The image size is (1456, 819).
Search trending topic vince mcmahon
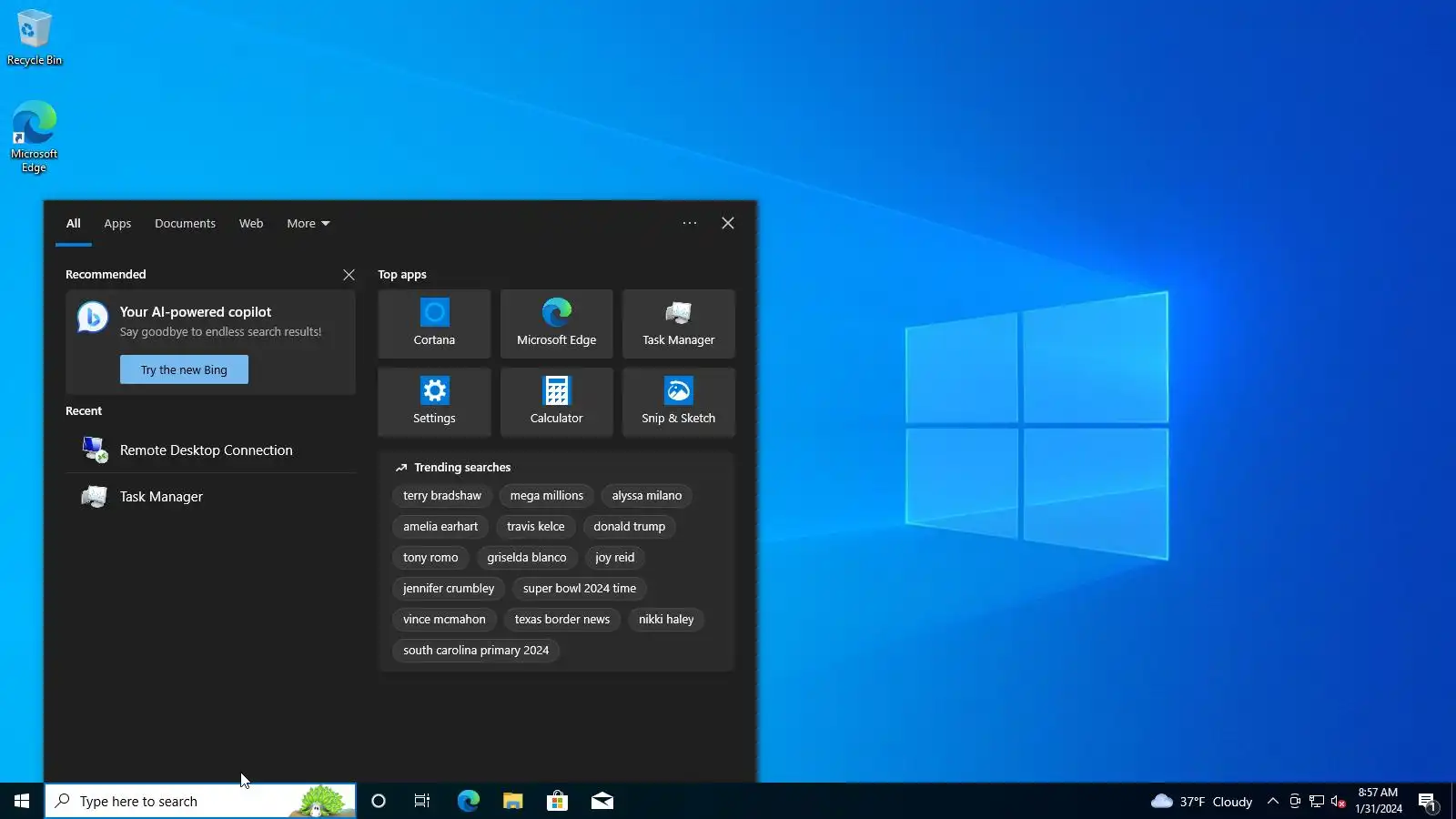444,620
